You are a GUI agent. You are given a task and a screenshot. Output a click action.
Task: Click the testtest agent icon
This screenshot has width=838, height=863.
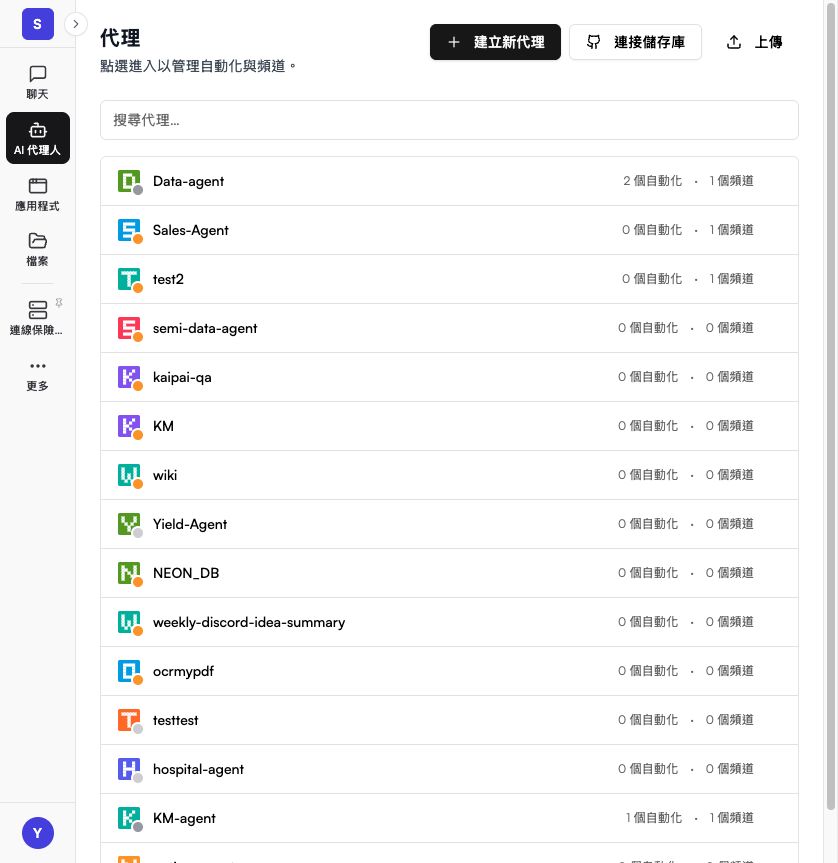130,720
